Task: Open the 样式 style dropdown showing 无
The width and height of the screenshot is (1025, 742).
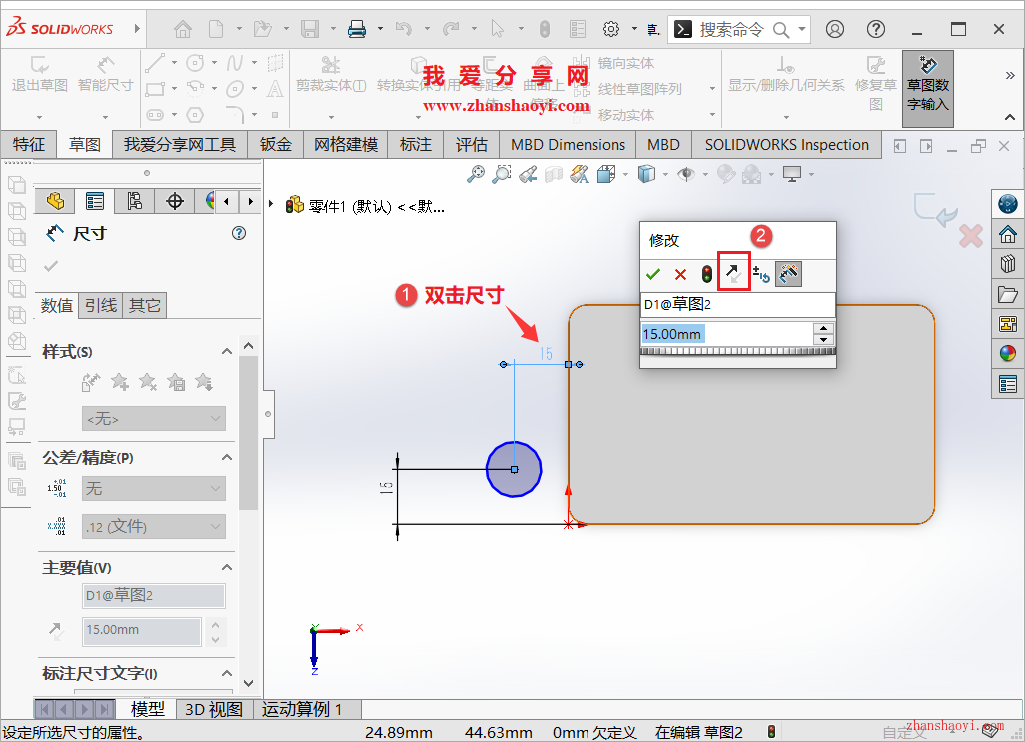Action: (x=153, y=417)
